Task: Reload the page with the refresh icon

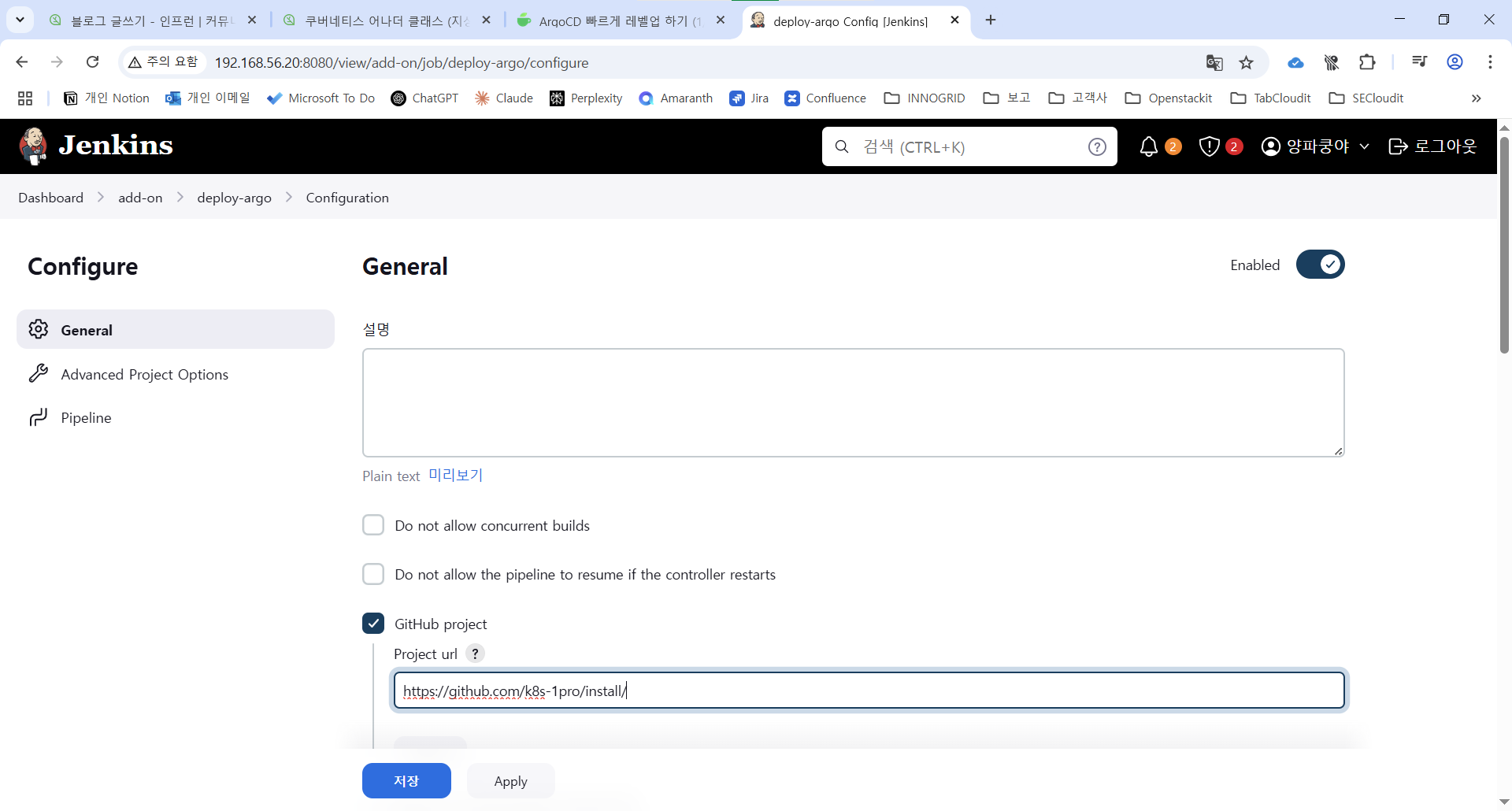Action: coord(93,62)
